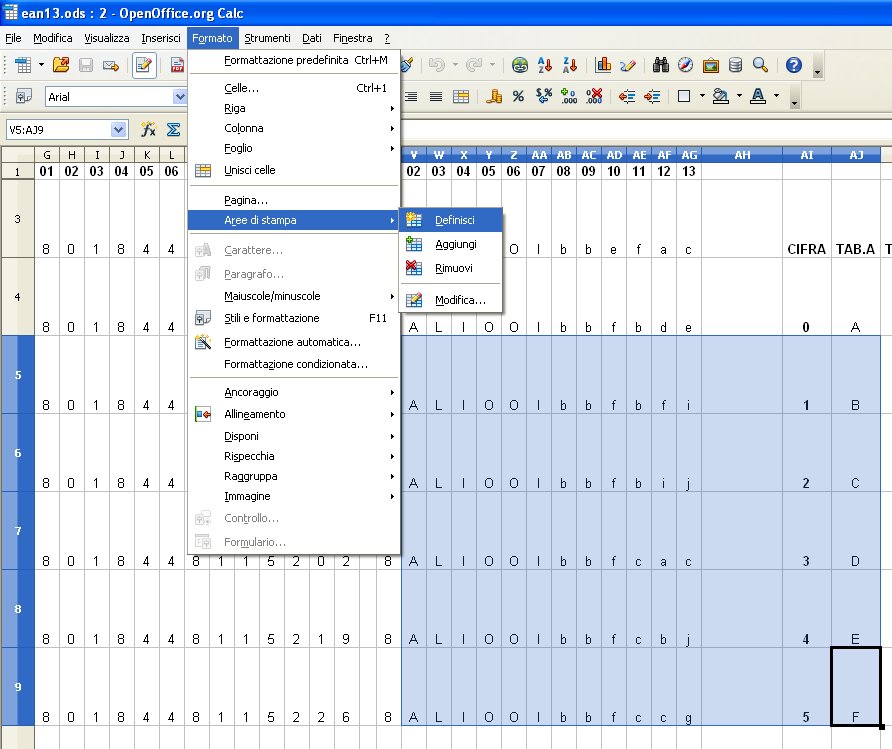The height and width of the screenshot is (749, 892).
Task: Toggle Align Right icon
Action: pyautogui.click(x=411, y=96)
